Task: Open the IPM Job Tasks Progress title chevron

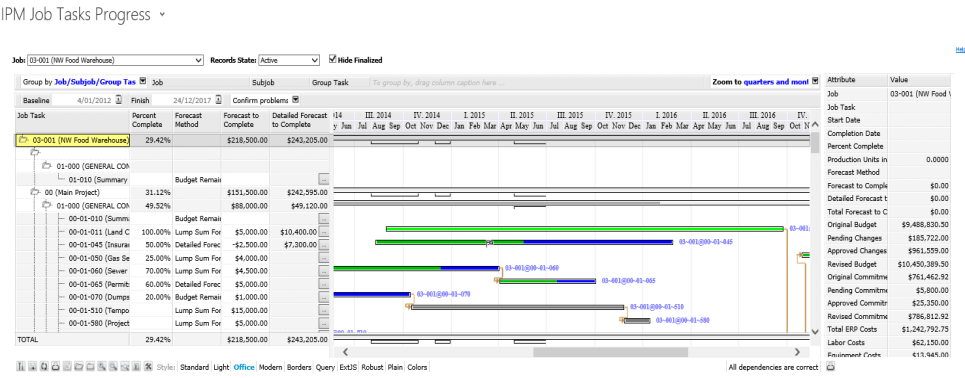Action: tap(162, 14)
